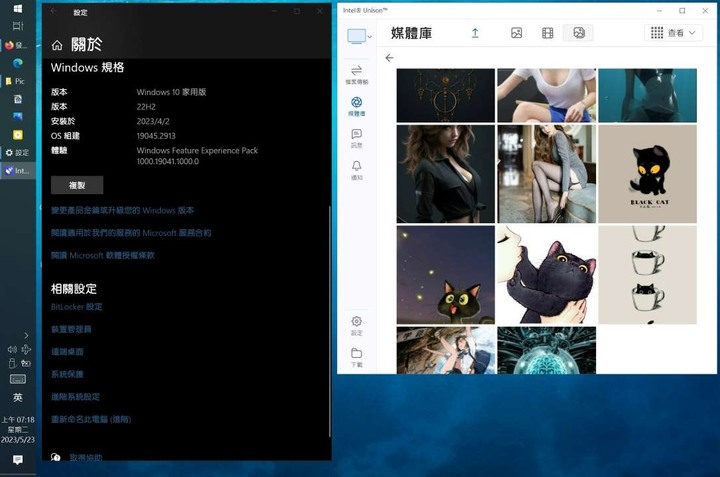Viewport: 720px width, 477px height.
Task: Open Notifications bell in the Unison sidebar
Action: coord(356,170)
